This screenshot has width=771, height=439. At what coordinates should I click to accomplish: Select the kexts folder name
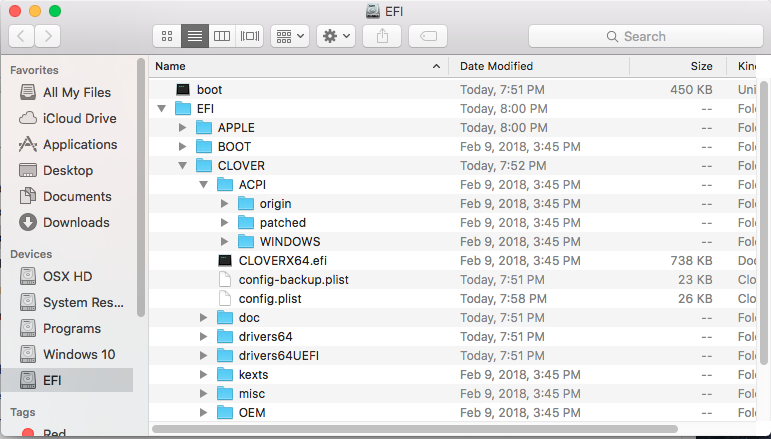[x=253, y=375]
